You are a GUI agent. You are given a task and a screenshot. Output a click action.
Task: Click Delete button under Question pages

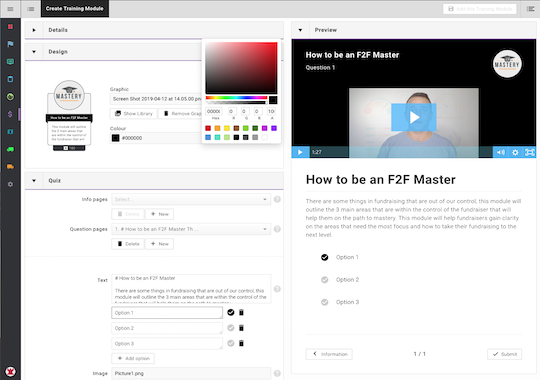(128, 244)
